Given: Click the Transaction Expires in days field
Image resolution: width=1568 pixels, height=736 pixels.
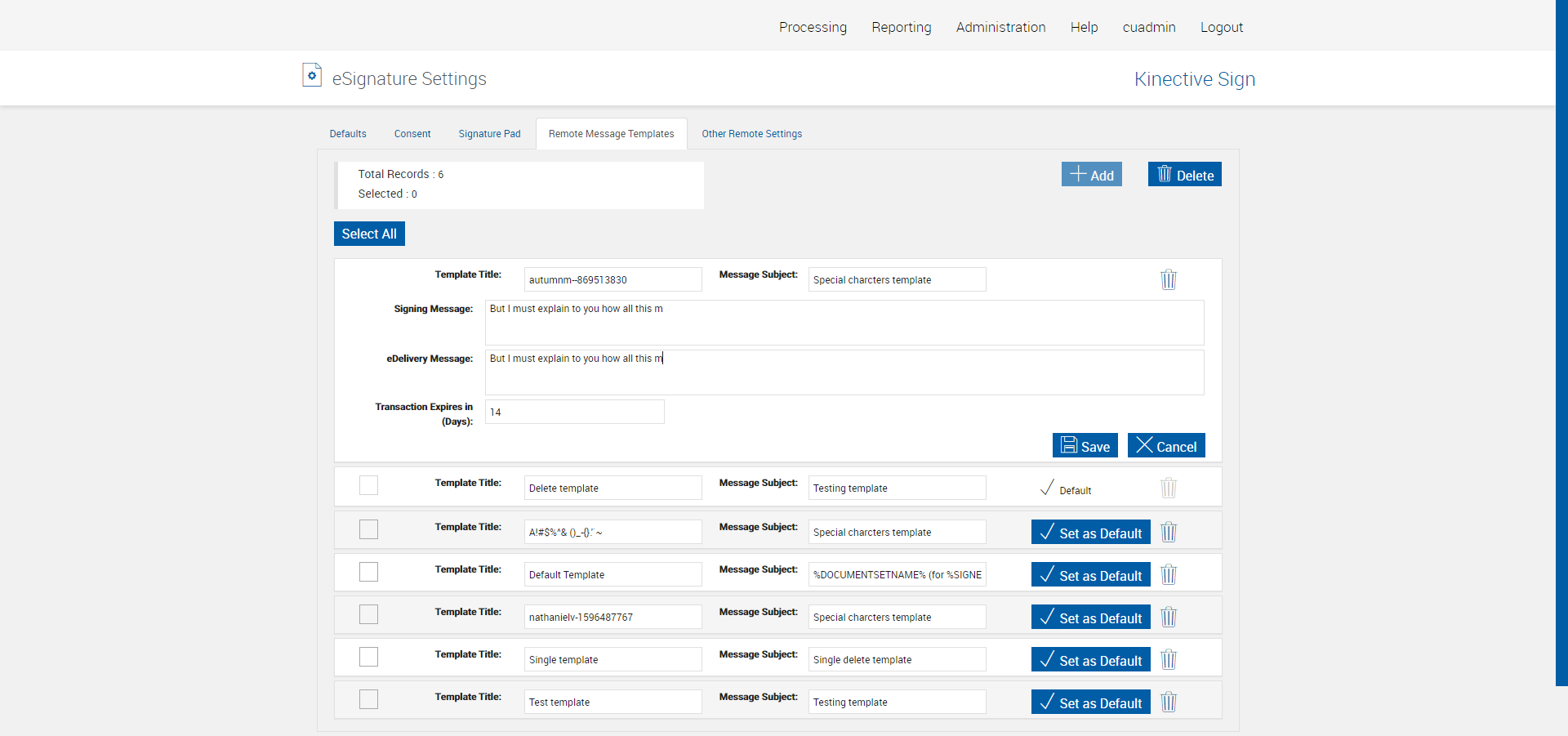Looking at the screenshot, I should 574,412.
